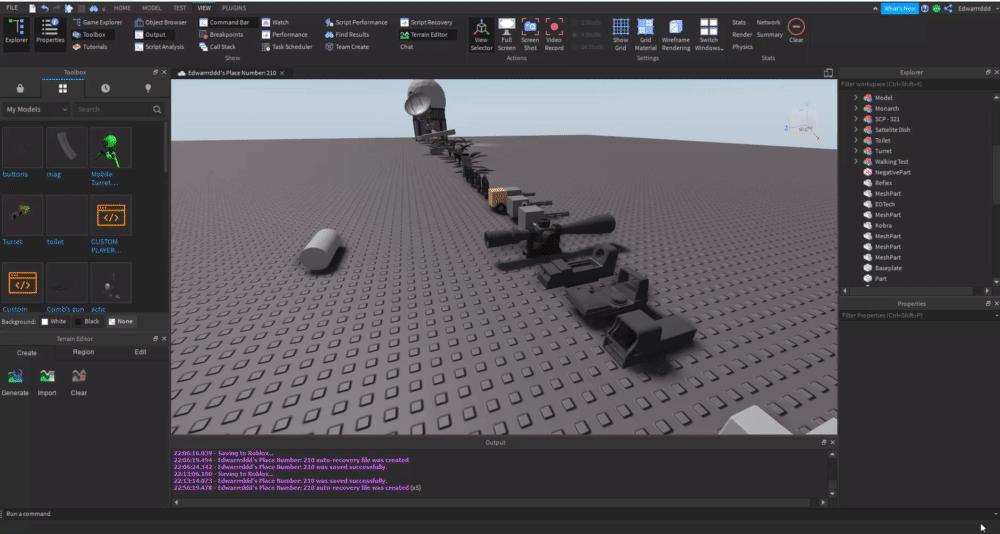Select the 2 Studs grid option
This screenshot has width=1000, height=534.
(587, 22)
